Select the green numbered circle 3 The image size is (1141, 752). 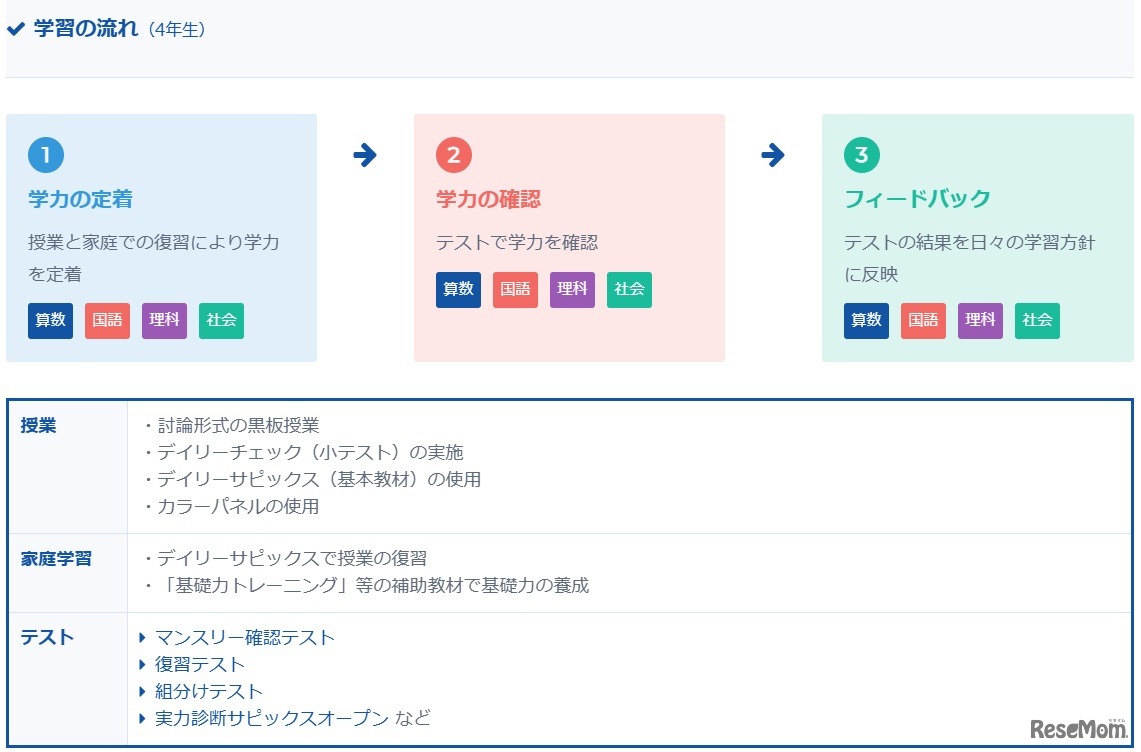point(861,155)
